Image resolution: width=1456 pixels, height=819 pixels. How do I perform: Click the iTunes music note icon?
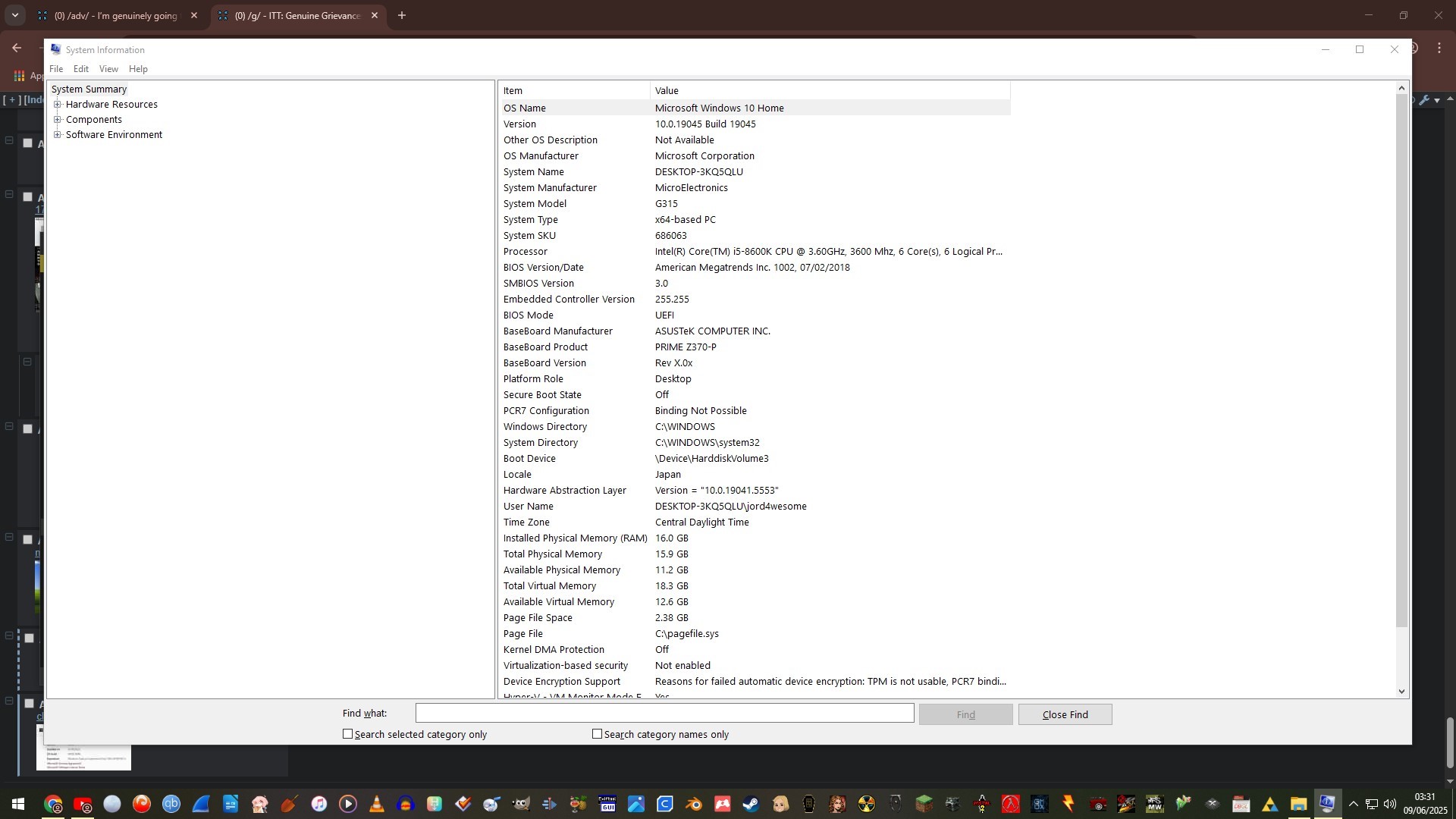coord(319,804)
